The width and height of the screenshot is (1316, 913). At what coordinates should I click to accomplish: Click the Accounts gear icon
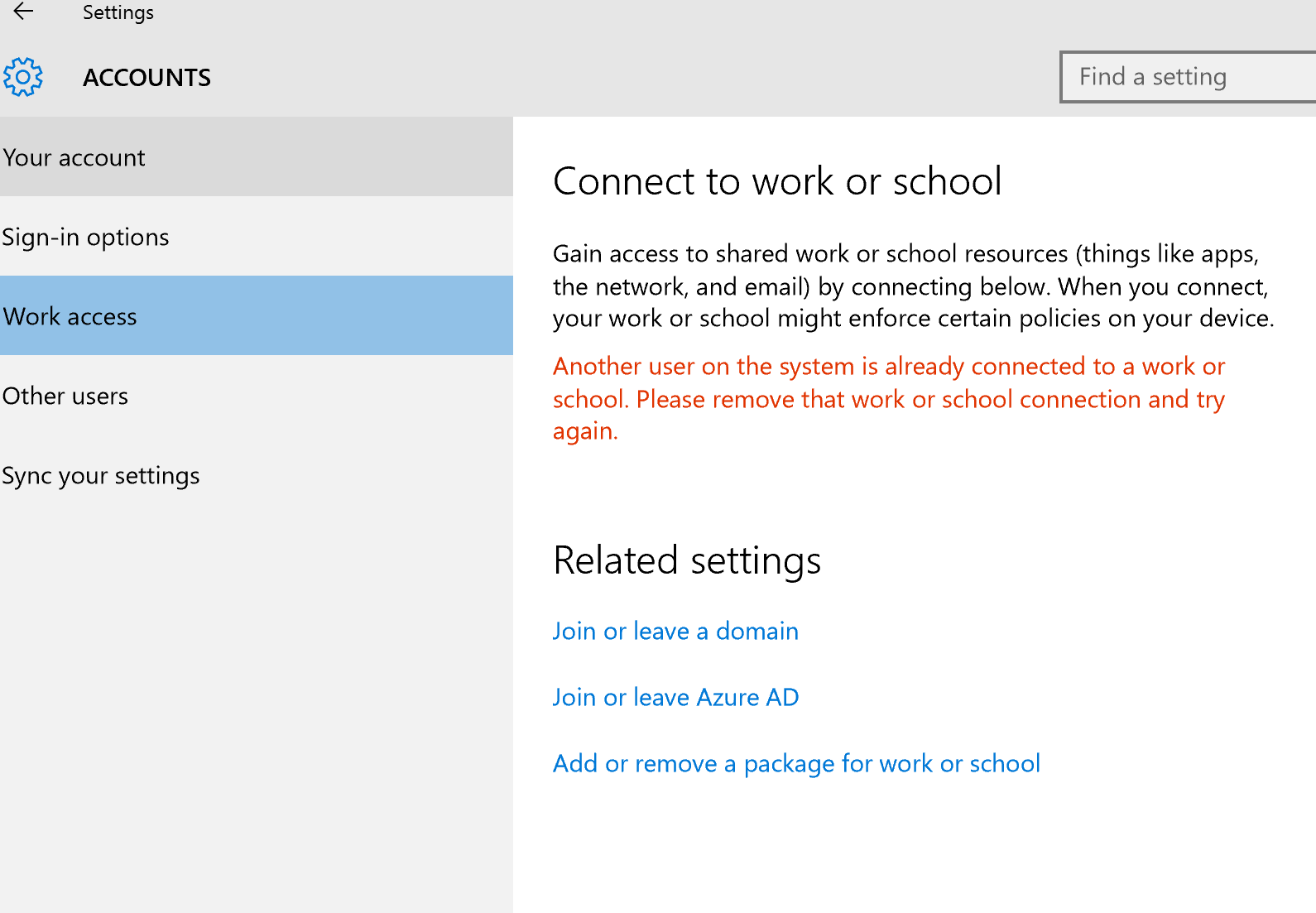coord(23,77)
